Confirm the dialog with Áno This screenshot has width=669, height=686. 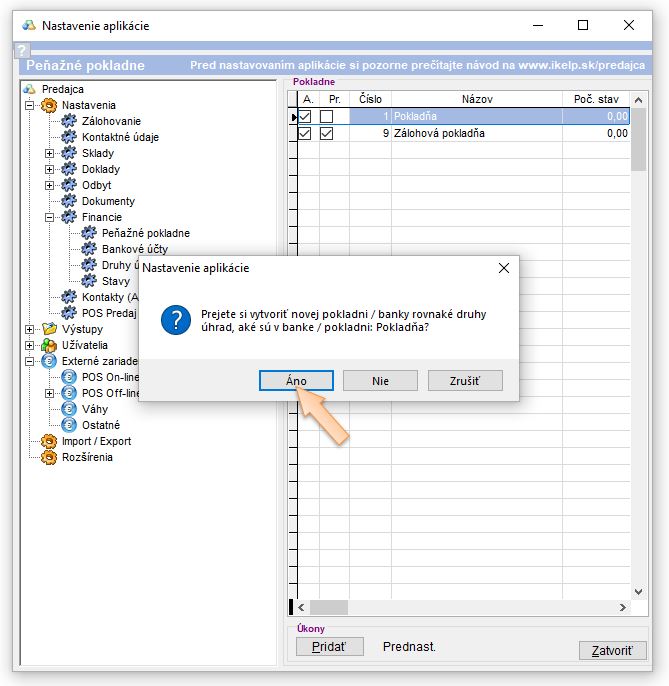pyautogui.click(x=296, y=381)
